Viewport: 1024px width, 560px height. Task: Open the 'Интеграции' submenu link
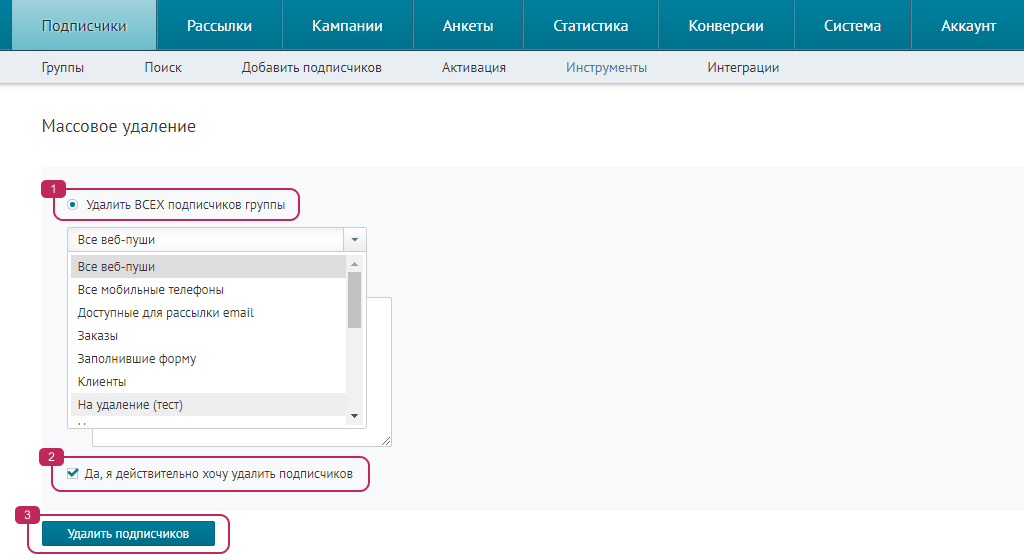coord(743,68)
